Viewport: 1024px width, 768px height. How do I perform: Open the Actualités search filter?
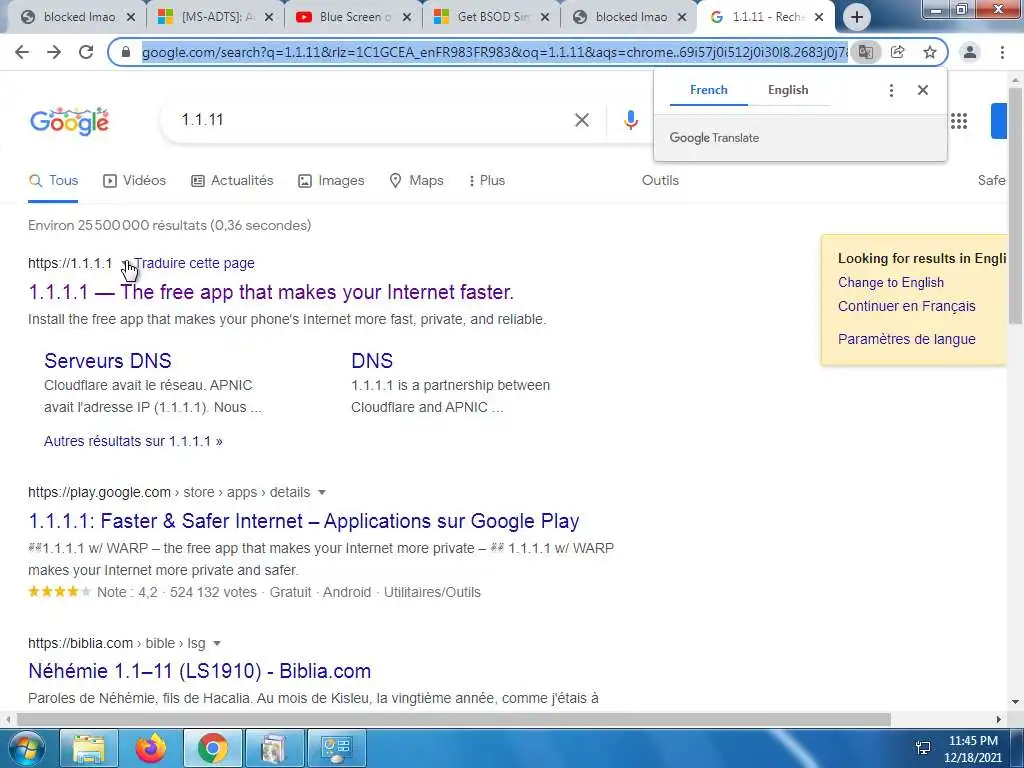pyautogui.click(x=232, y=181)
